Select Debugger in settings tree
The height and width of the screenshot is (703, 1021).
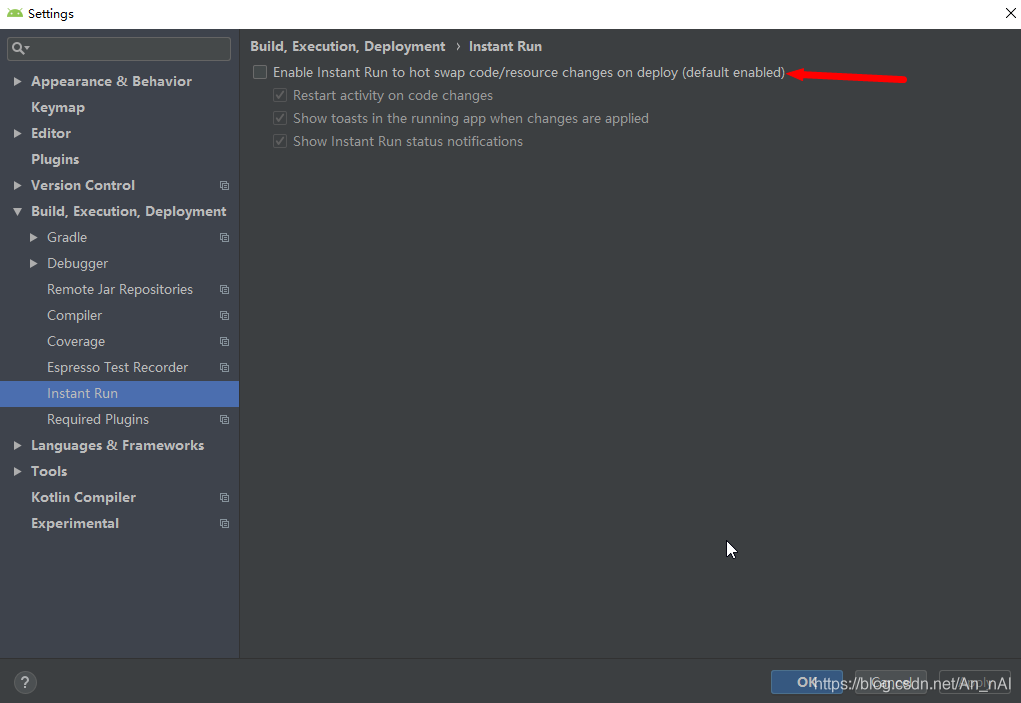[77, 264]
